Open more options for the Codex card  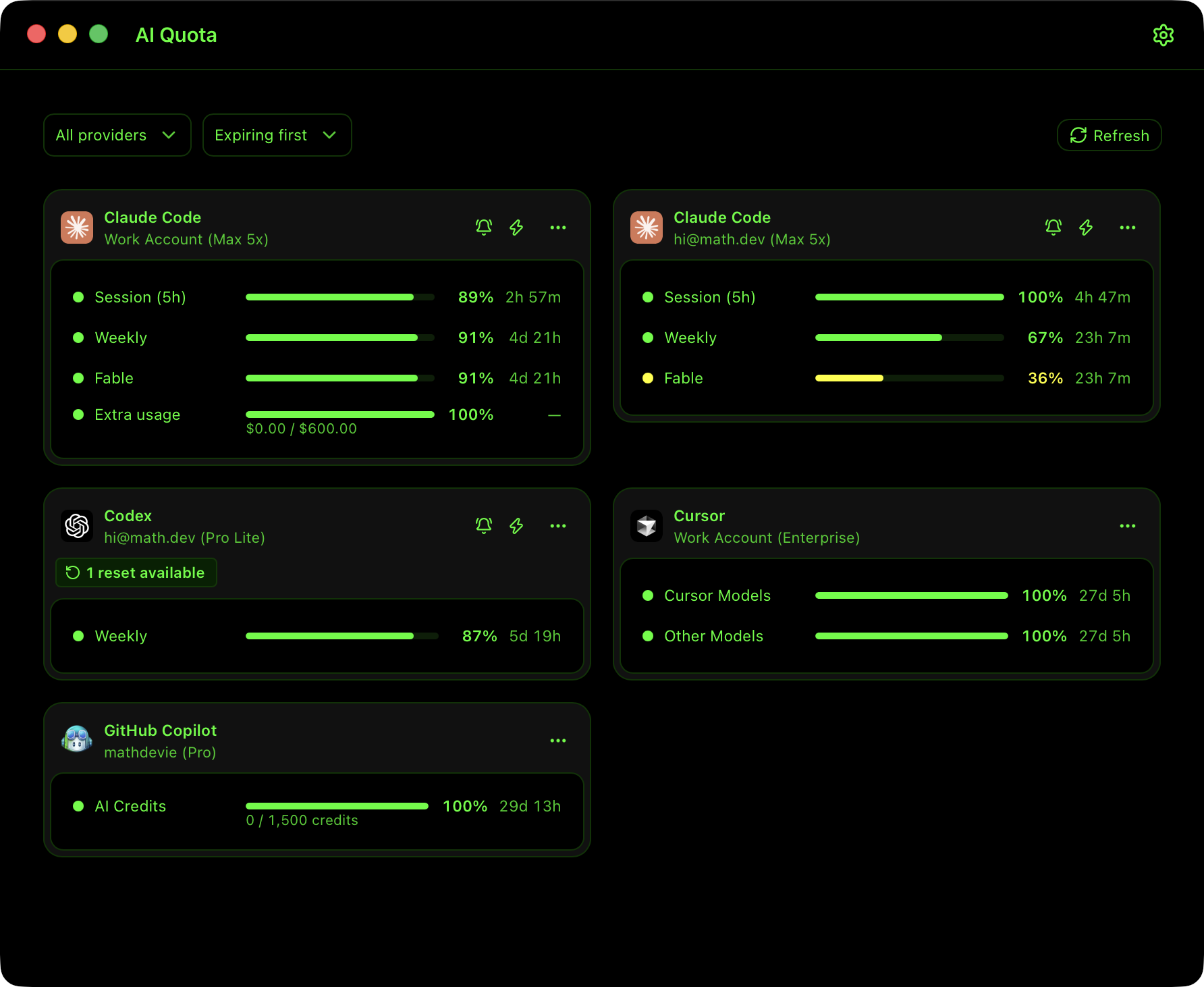click(558, 526)
